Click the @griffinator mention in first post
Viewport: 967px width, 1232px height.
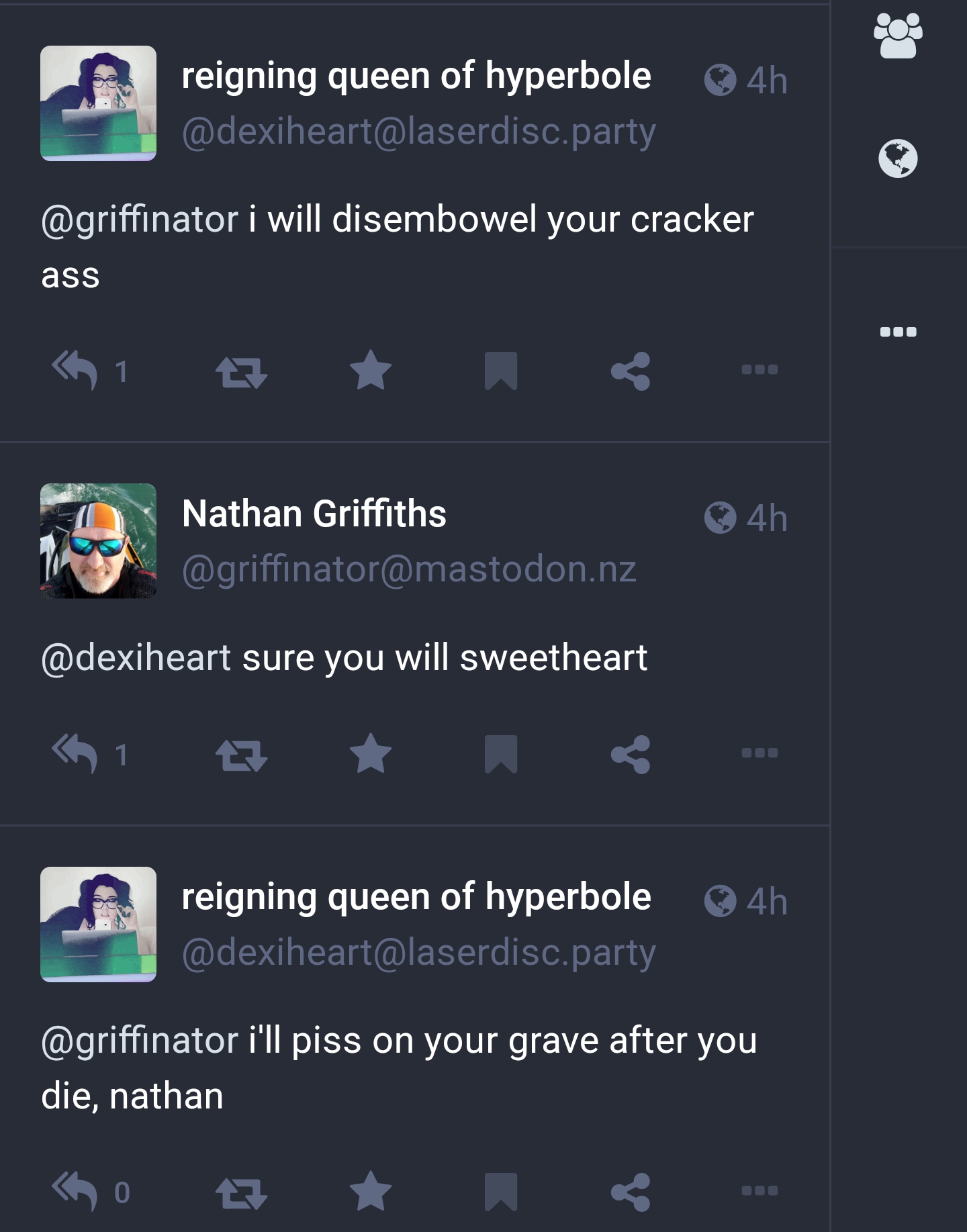tap(140, 220)
